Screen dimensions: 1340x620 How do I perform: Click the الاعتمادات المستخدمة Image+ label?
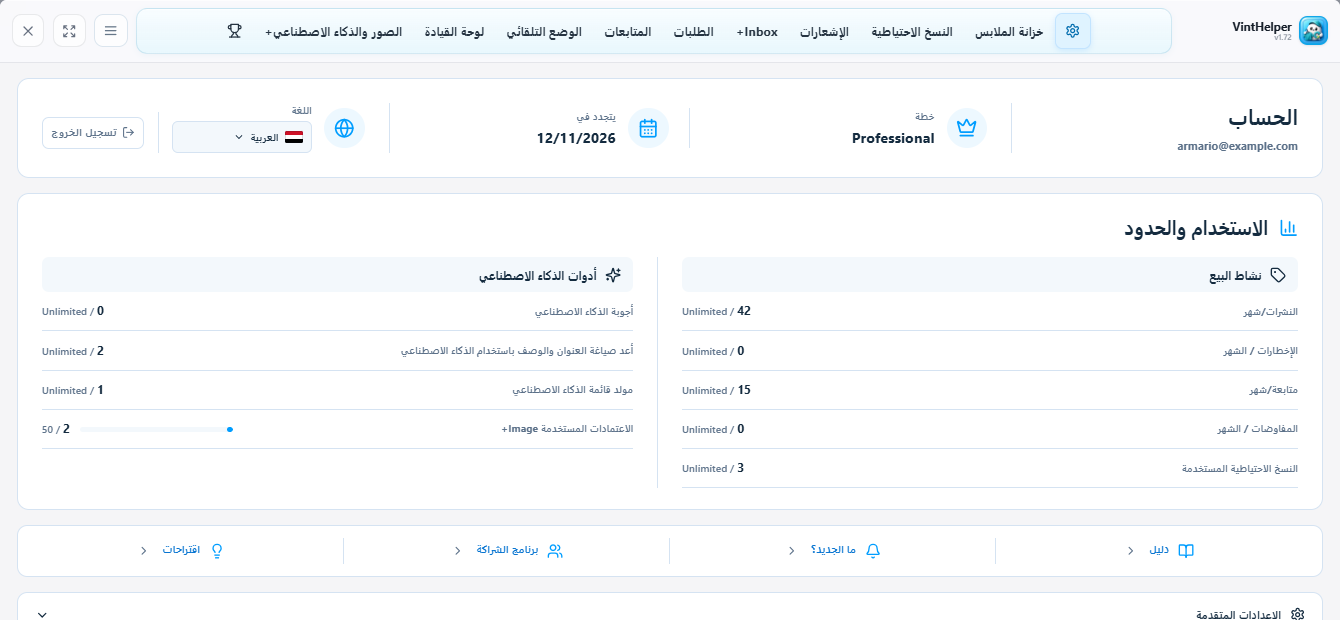[x=567, y=429]
